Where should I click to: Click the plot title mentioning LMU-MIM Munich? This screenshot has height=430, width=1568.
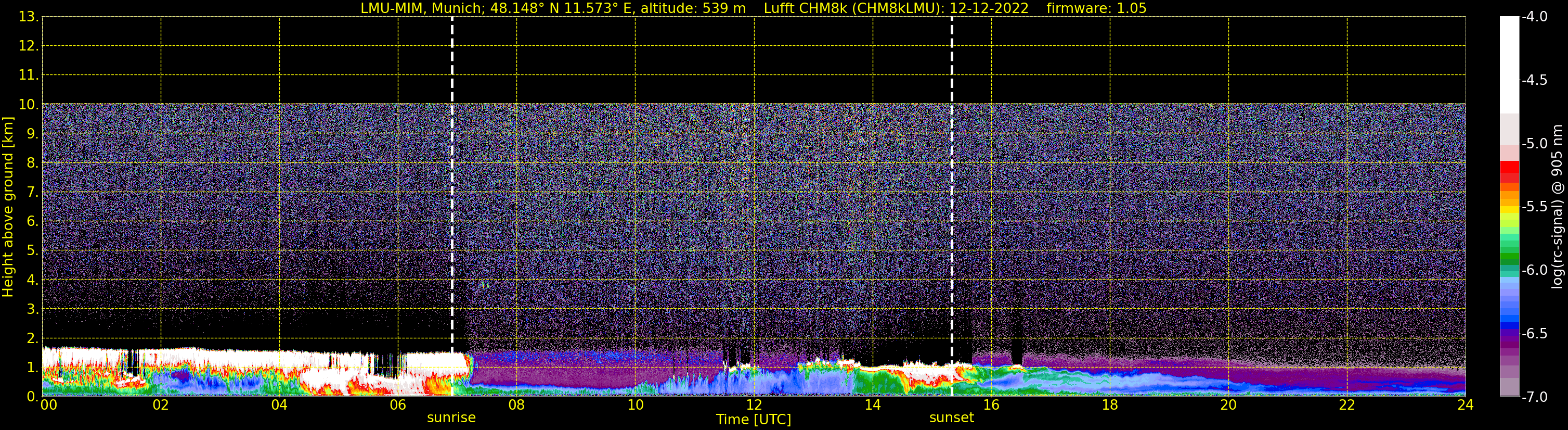(x=553, y=8)
